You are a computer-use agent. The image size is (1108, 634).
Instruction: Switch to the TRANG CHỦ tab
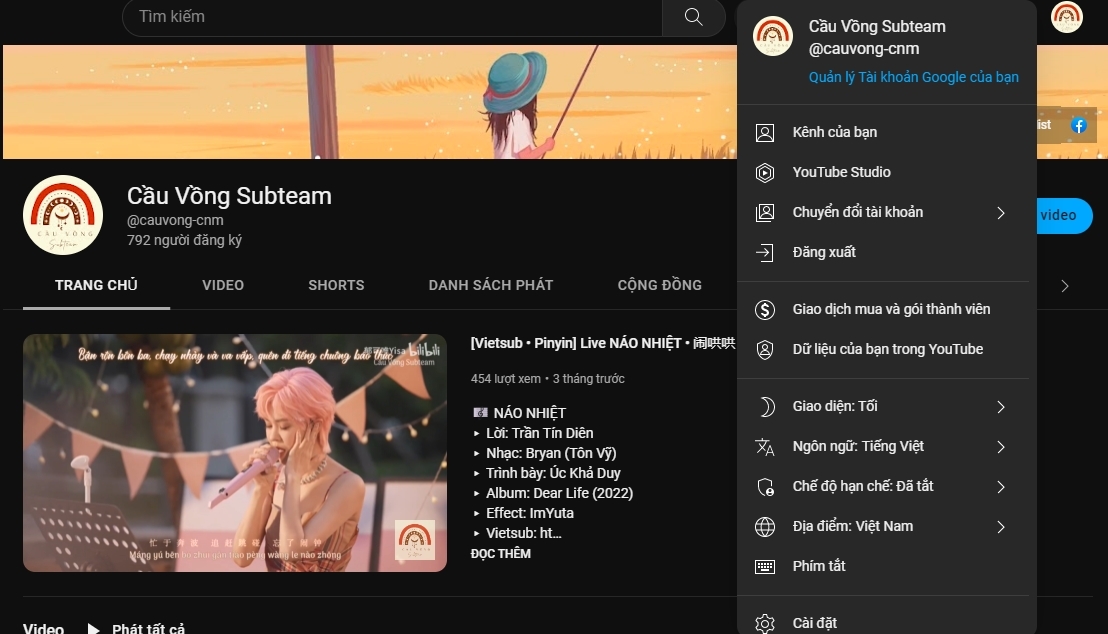(x=96, y=286)
